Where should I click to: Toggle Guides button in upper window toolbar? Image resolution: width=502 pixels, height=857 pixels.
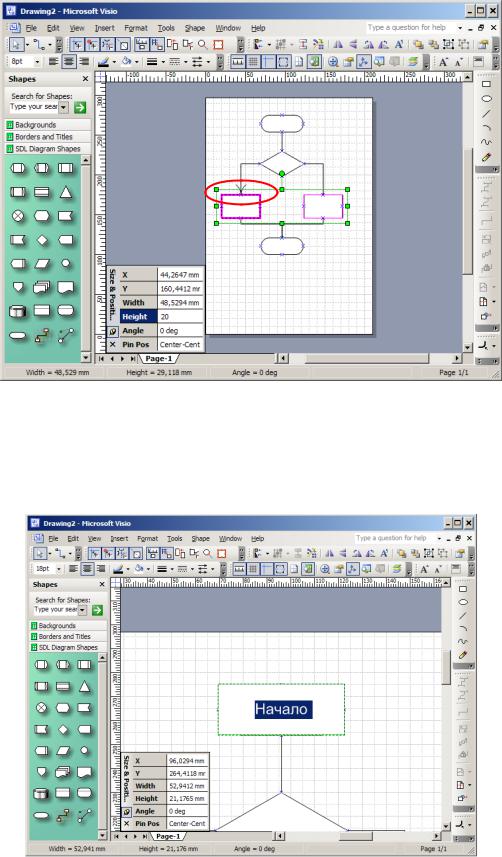click(268, 62)
